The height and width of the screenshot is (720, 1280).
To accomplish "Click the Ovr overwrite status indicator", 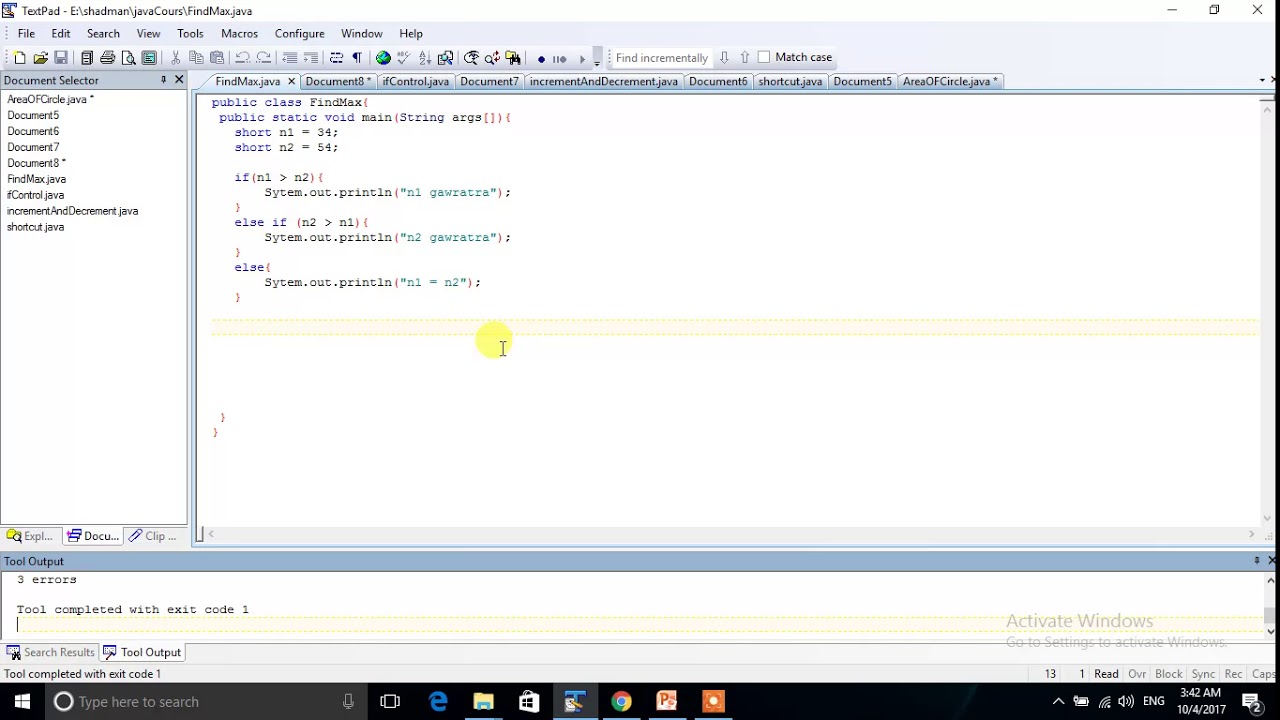I will 1137,674.
